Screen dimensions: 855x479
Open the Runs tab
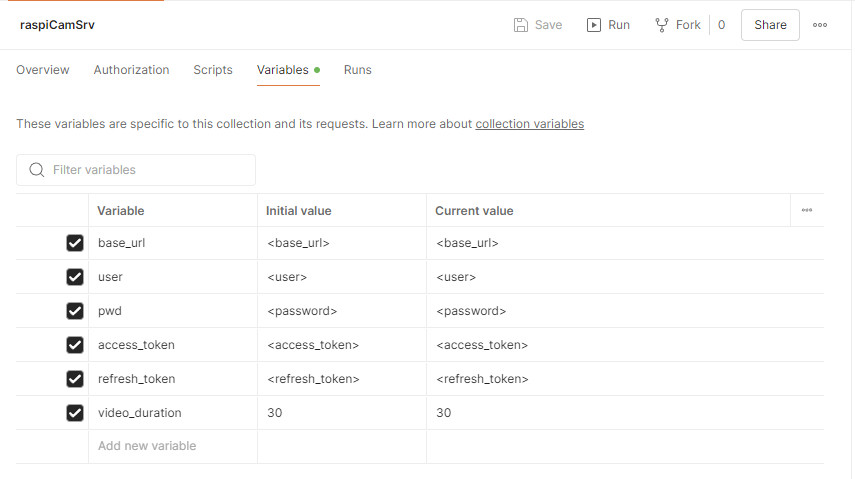[357, 70]
